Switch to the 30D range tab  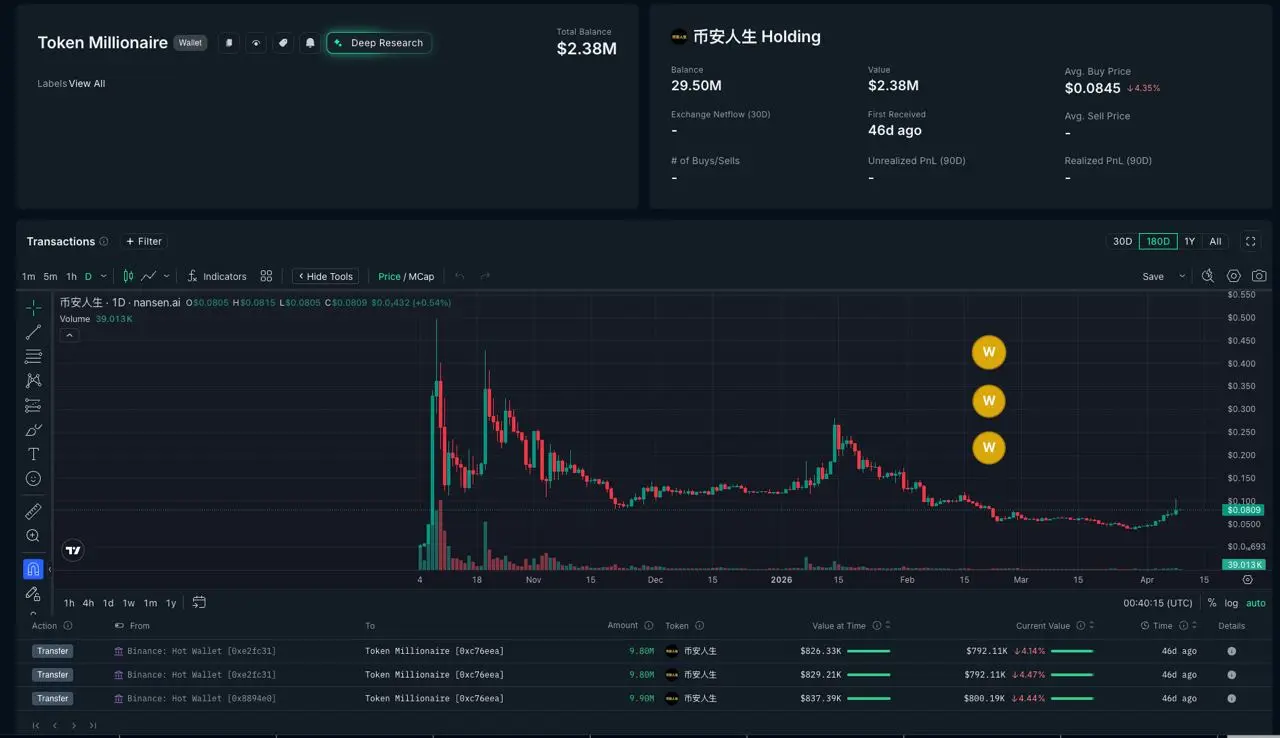1121,241
